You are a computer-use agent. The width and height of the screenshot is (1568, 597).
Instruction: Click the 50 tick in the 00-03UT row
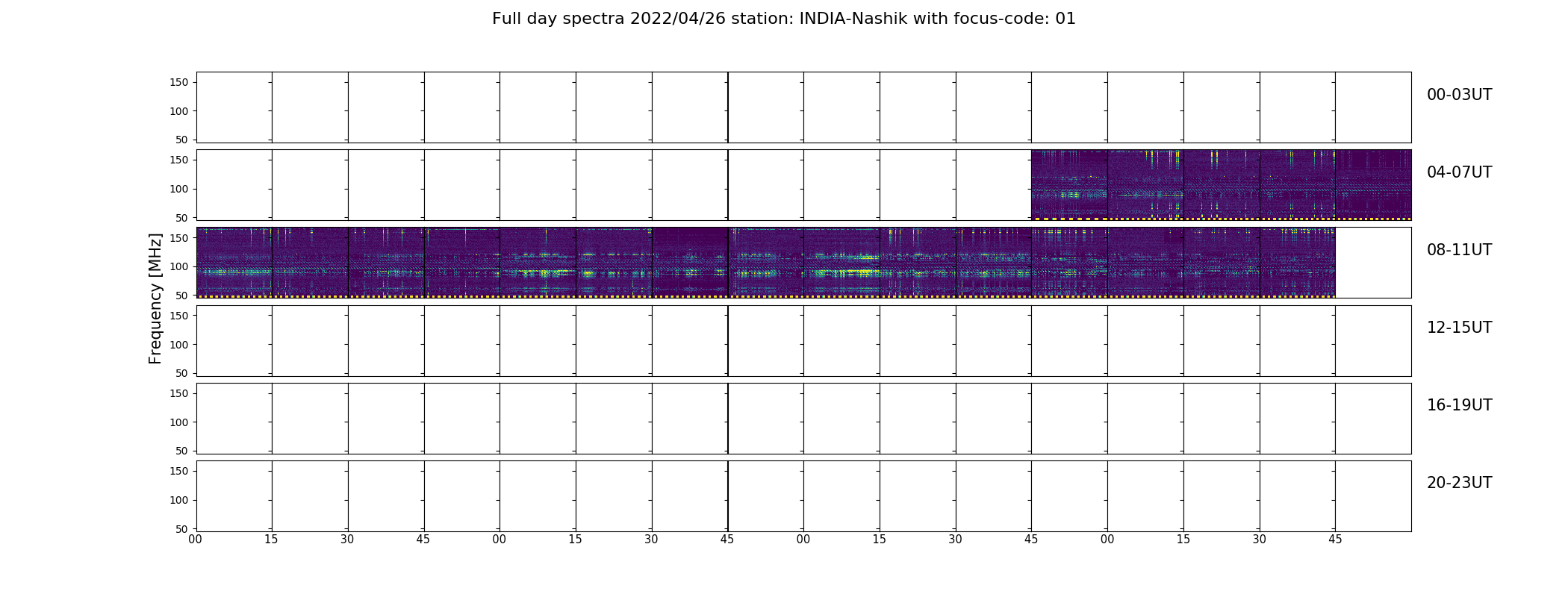(x=182, y=140)
